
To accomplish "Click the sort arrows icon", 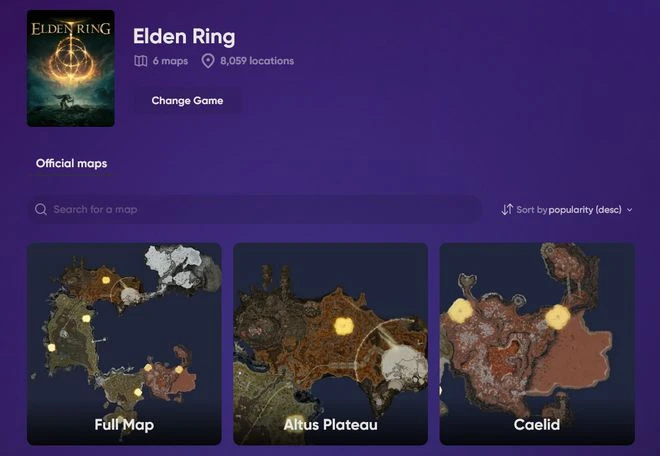I will click(507, 209).
